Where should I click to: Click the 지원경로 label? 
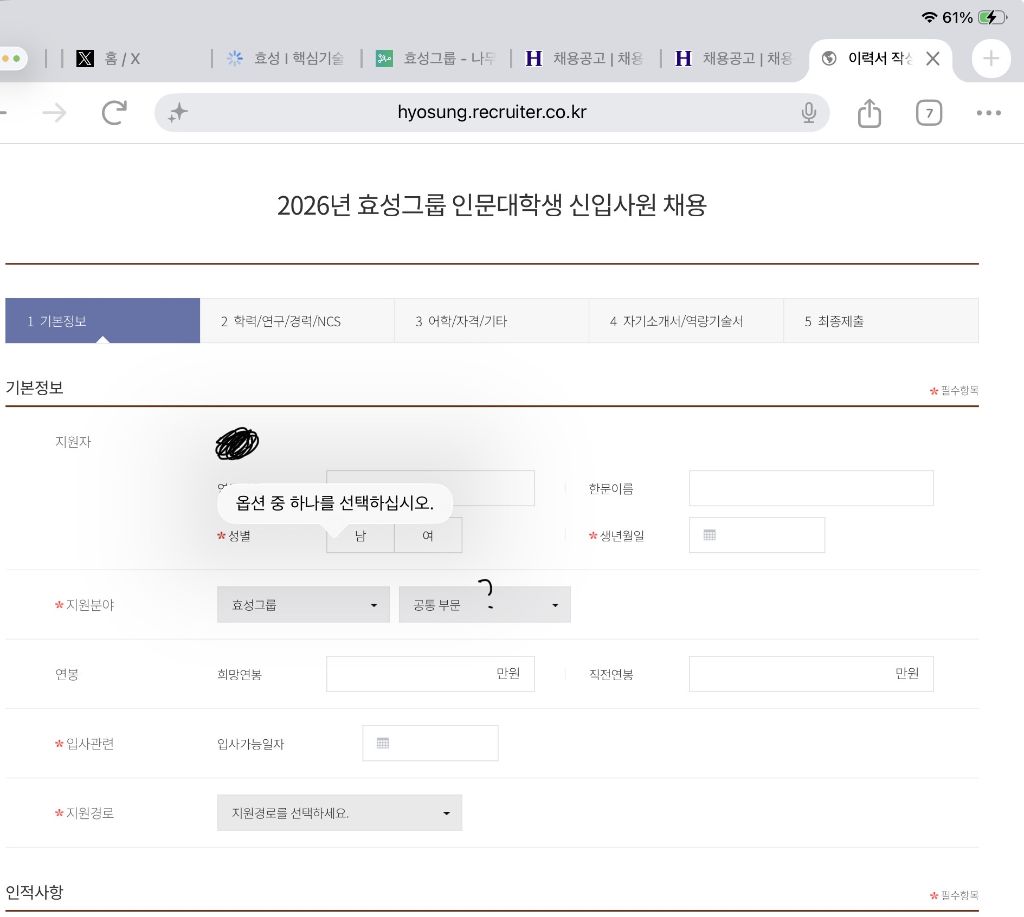(x=90, y=812)
